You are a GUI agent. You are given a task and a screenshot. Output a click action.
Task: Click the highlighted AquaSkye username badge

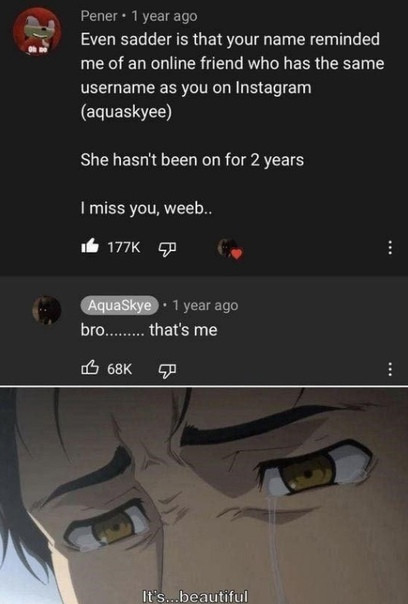pos(119,305)
